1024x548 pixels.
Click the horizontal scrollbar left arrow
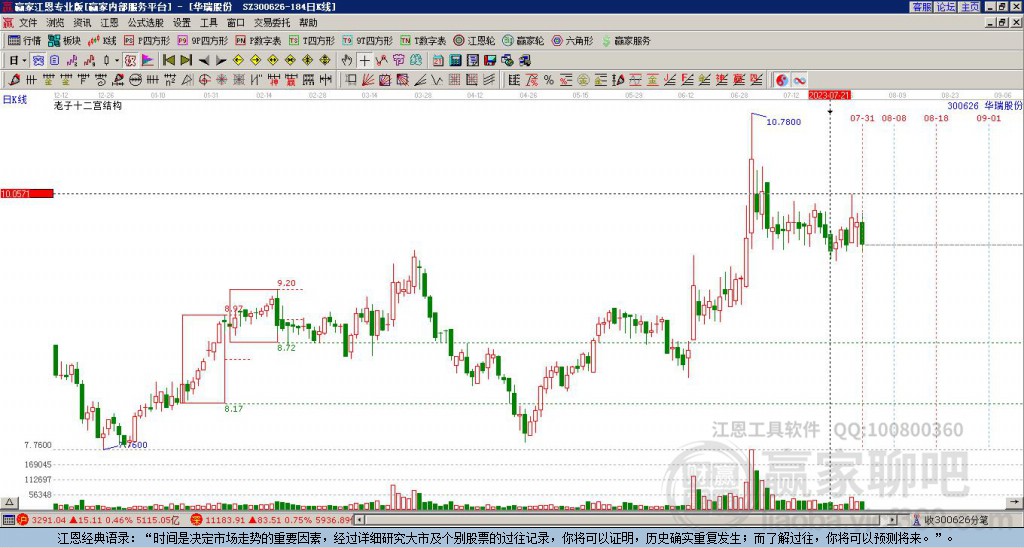[359, 520]
